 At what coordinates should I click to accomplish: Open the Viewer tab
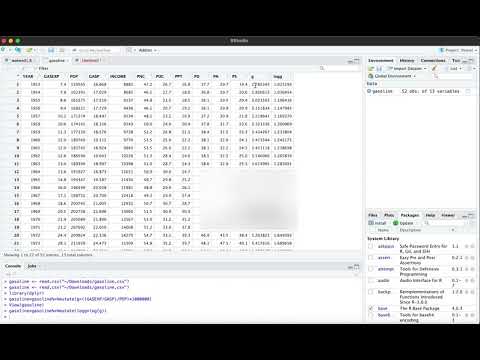pos(448,215)
